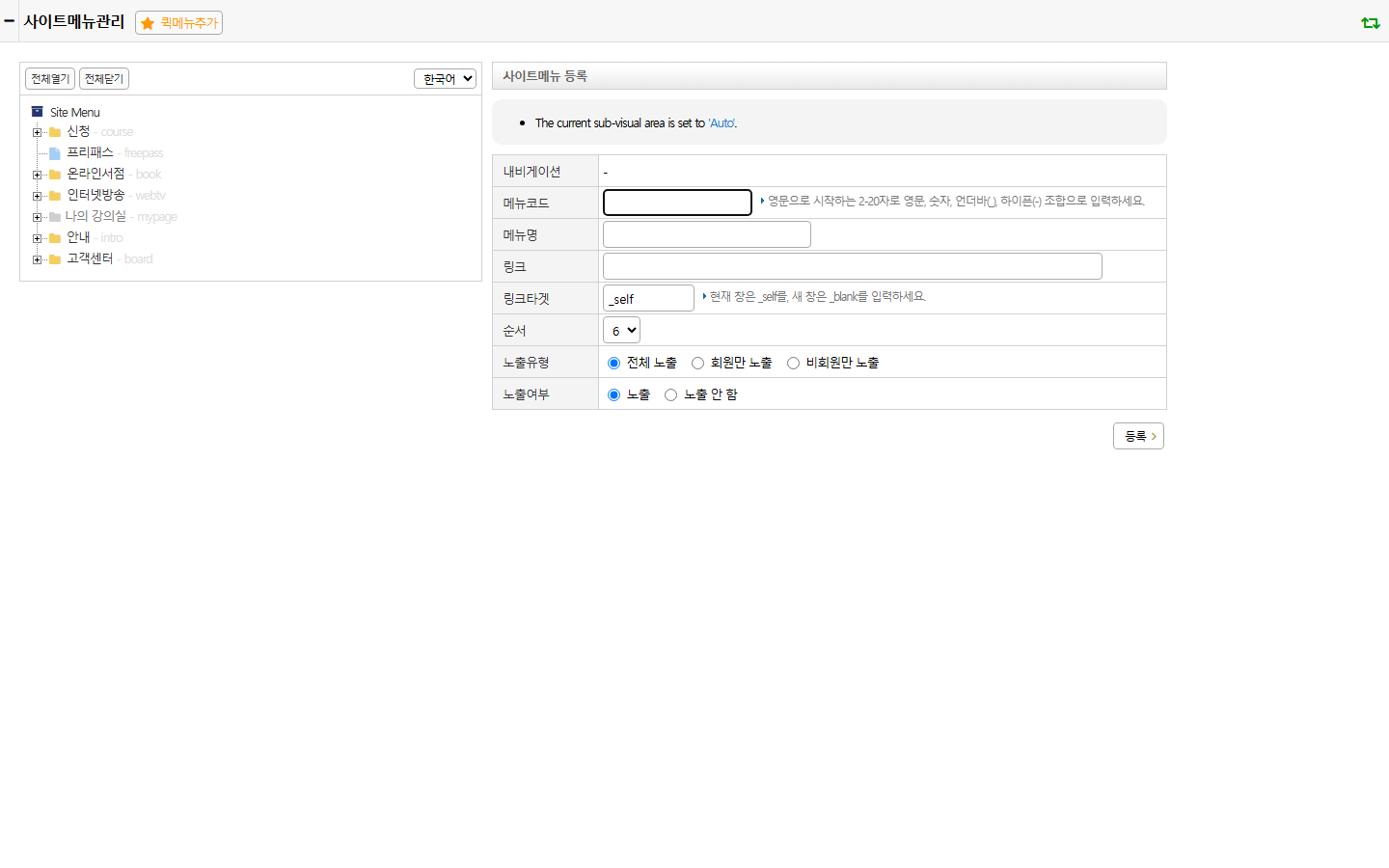Select the 안내 menu tree item
Image resolution: width=1389 pixels, height=868 pixels.
click(78, 237)
